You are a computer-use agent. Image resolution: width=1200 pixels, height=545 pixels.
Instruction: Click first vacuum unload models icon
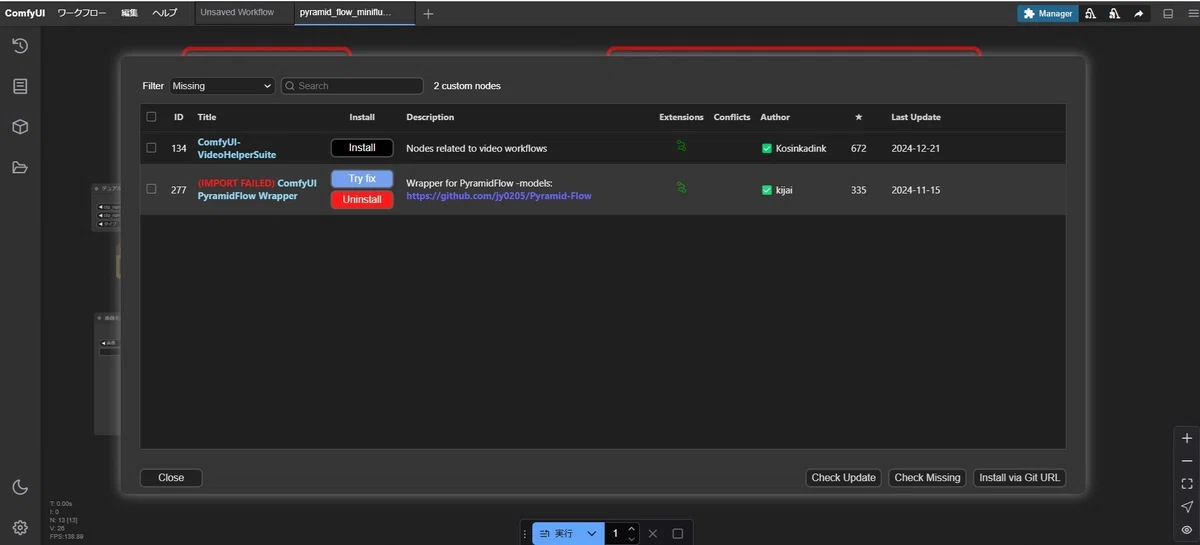(x=1089, y=14)
